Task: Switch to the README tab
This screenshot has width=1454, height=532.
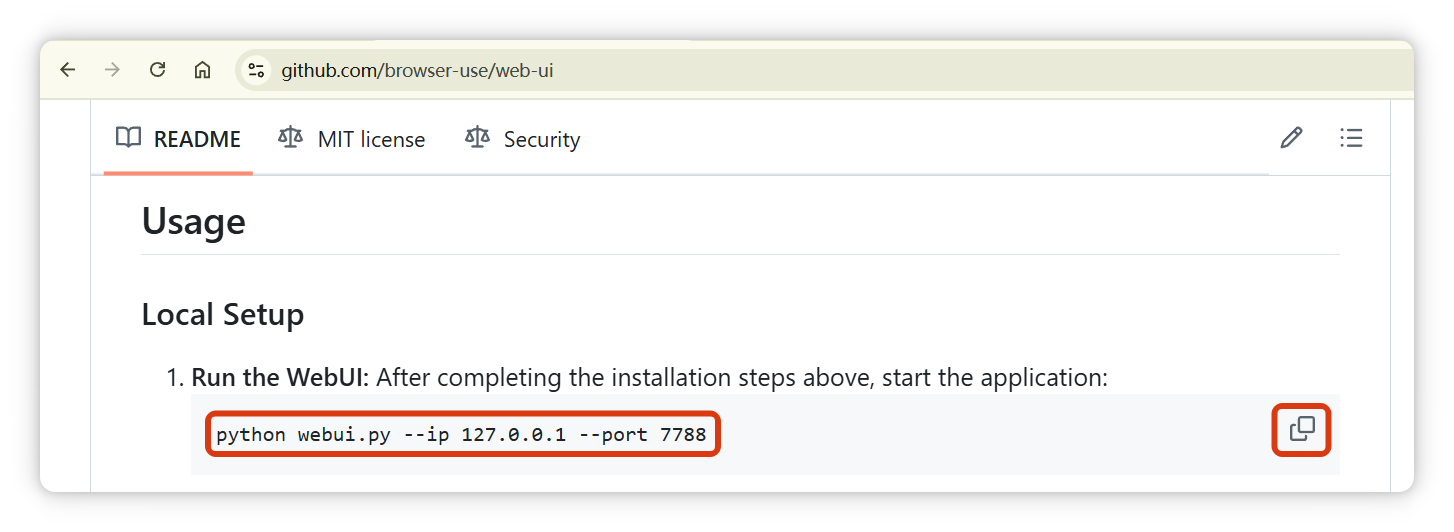Action: point(178,139)
